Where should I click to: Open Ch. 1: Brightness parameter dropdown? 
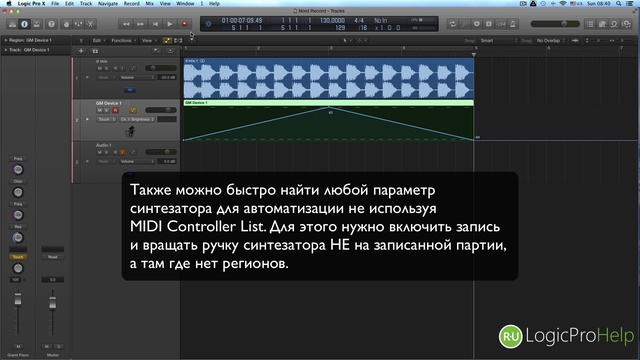click(137, 119)
